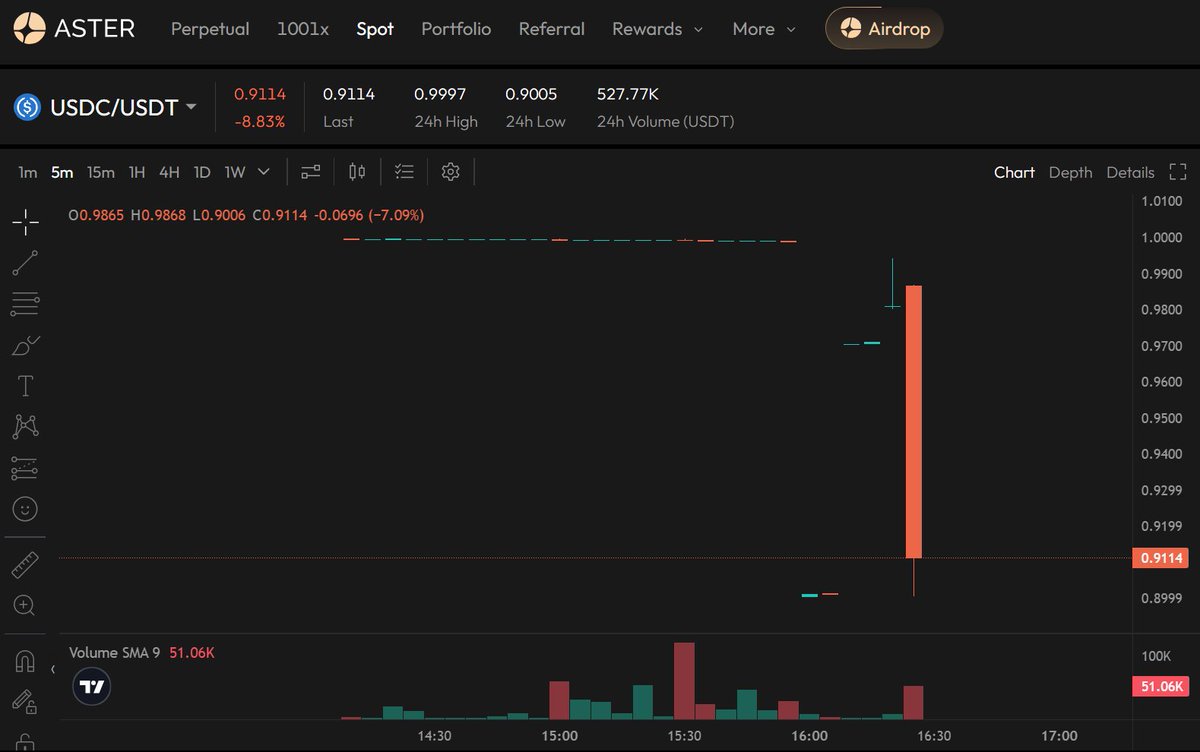Image resolution: width=1200 pixels, height=752 pixels.
Task: Open the indicators list icon
Action: tap(404, 172)
